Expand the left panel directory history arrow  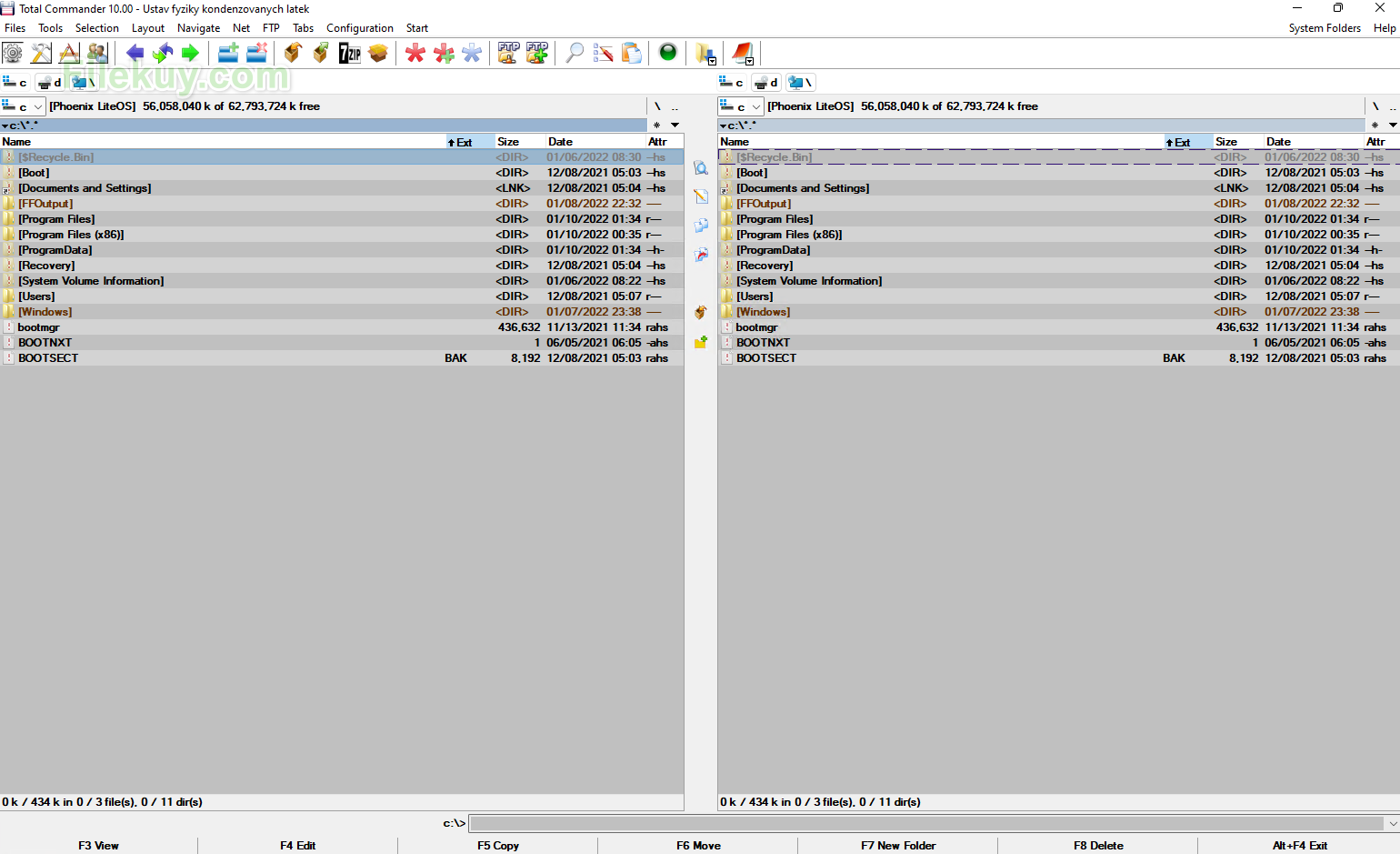coord(675,125)
